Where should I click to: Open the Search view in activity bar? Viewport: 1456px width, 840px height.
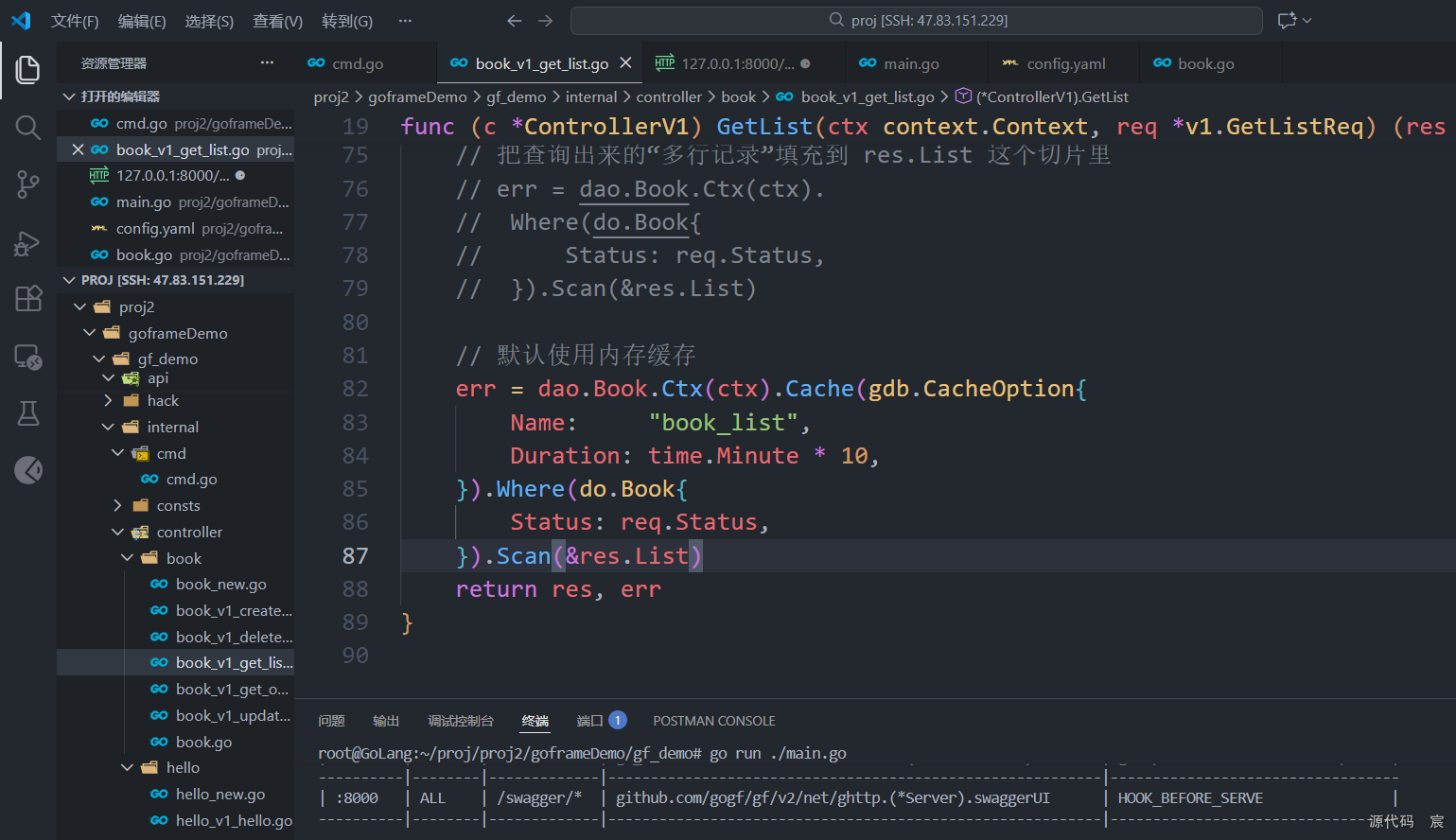(28, 128)
